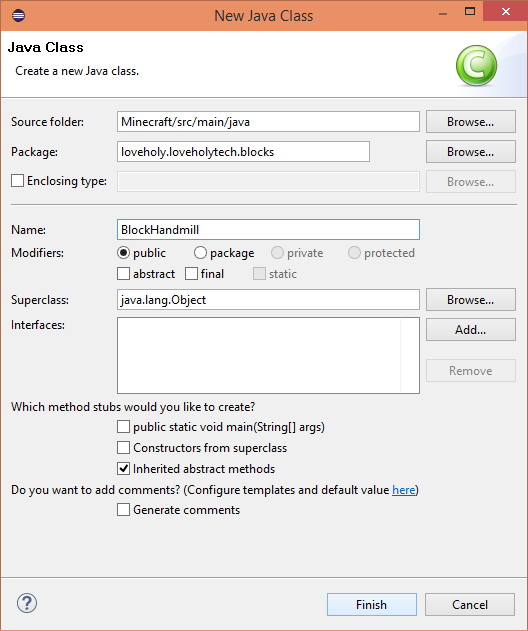Enable the Enclosing type checkbox
This screenshot has height=631, width=528.
click(x=17, y=181)
